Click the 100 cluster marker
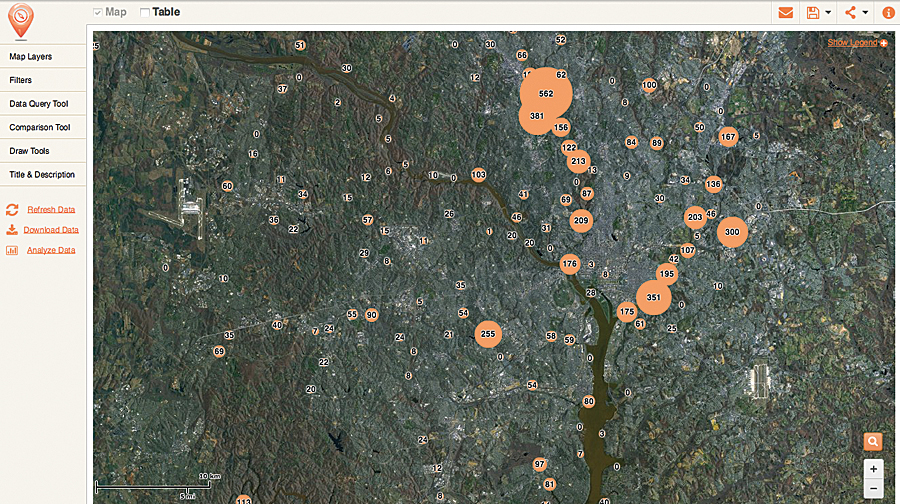Viewport: 900px width, 504px height. point(649,85)
